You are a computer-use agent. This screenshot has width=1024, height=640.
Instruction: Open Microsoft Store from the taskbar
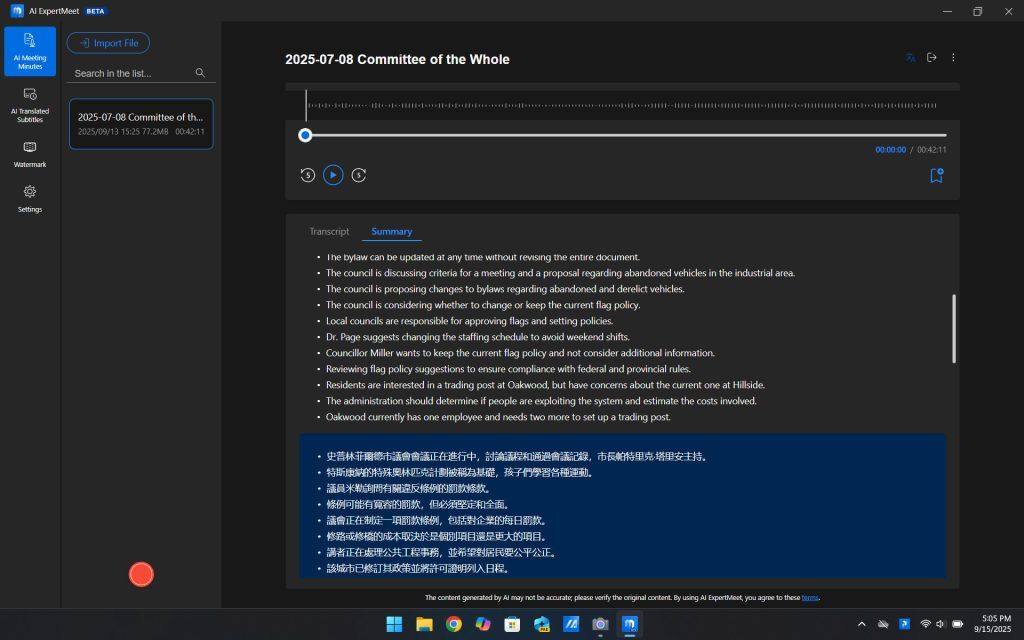click(x=512, y=624)
